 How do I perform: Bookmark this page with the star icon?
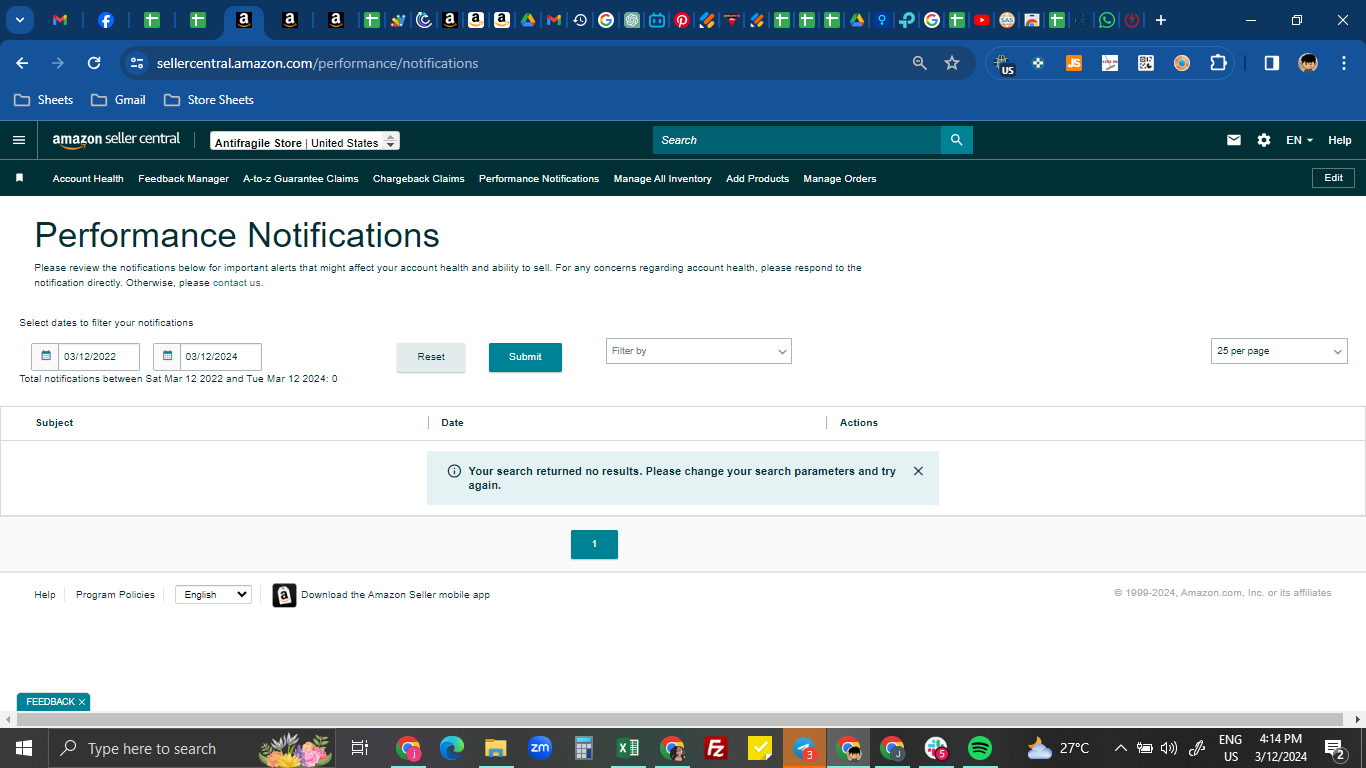click(x=952, y=63)
